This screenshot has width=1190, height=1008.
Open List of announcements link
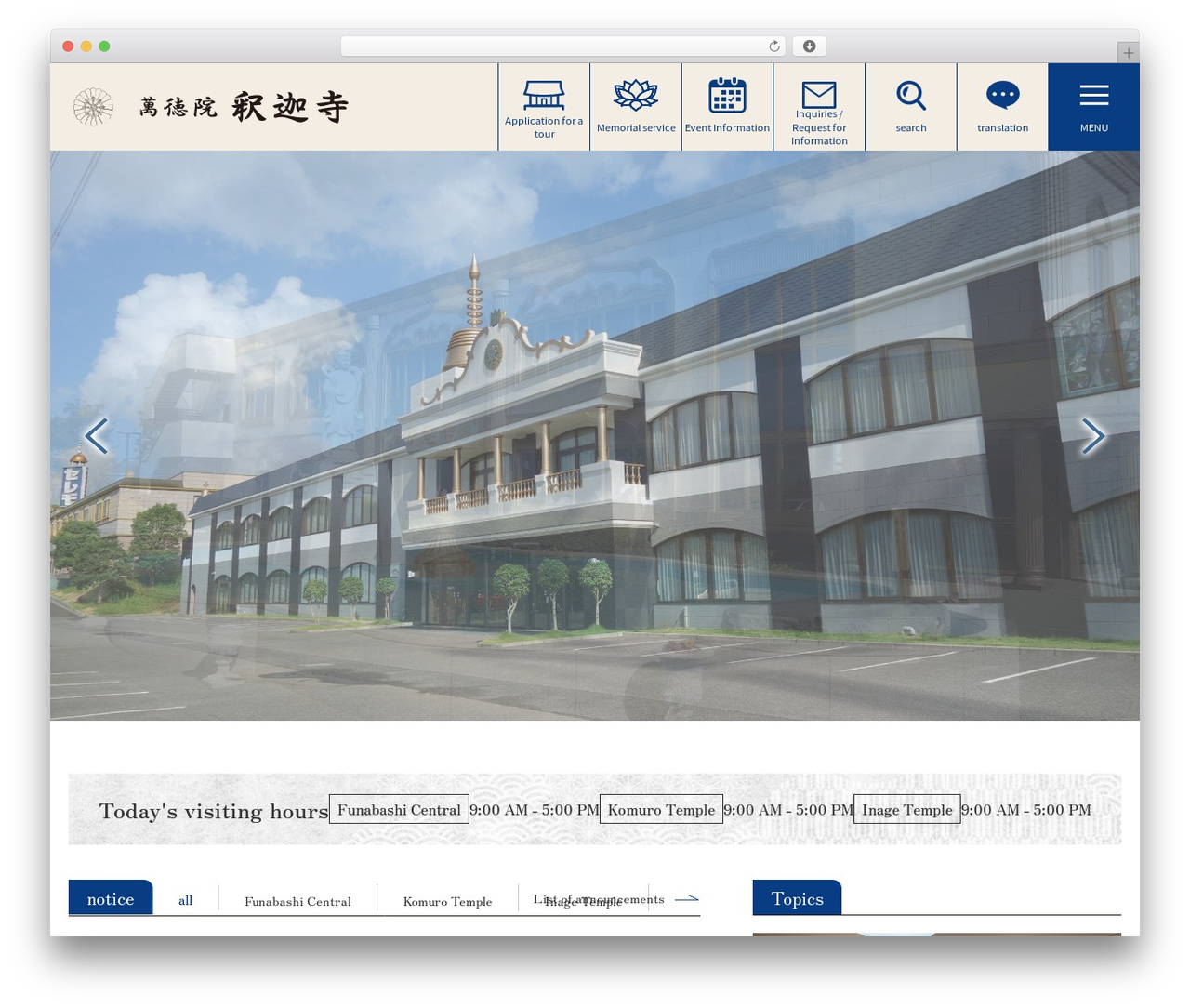[x=599, y=899]
